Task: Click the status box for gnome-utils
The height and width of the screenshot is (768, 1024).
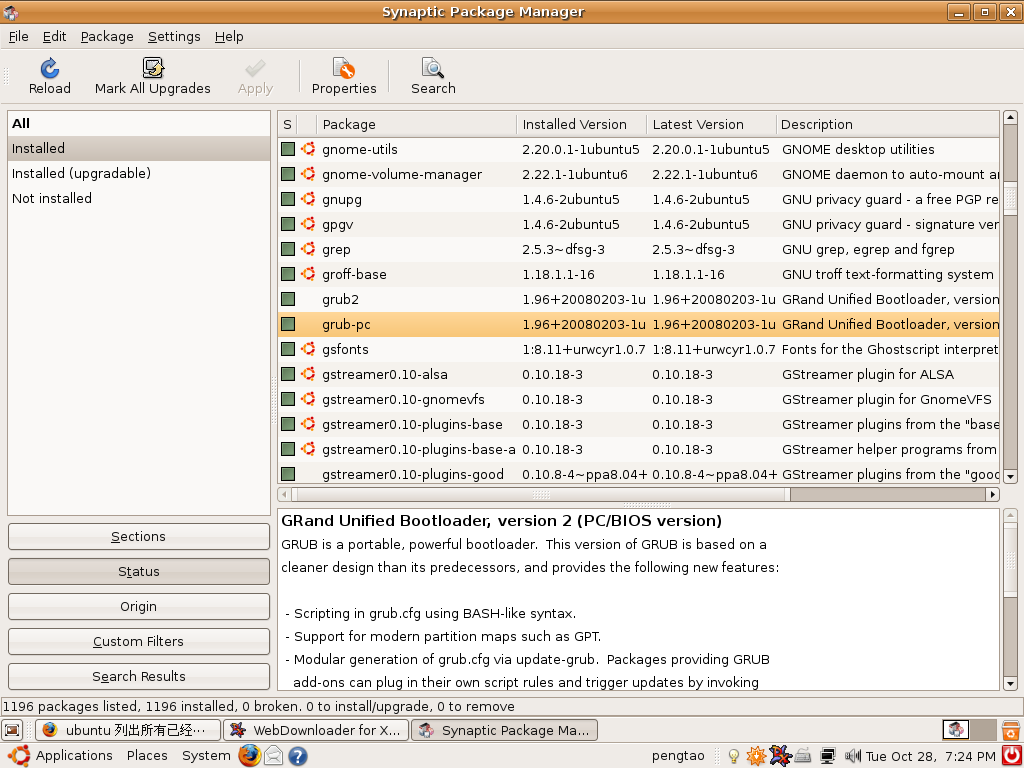Action: click(288, 149)
